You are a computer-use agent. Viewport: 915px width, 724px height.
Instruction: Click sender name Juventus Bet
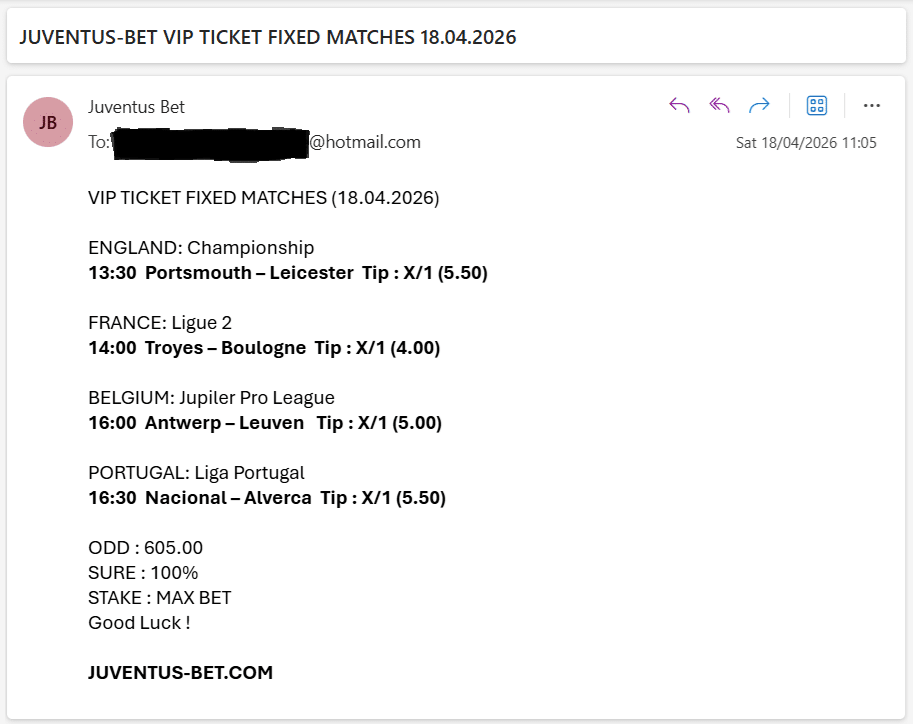tap(136, 107)
